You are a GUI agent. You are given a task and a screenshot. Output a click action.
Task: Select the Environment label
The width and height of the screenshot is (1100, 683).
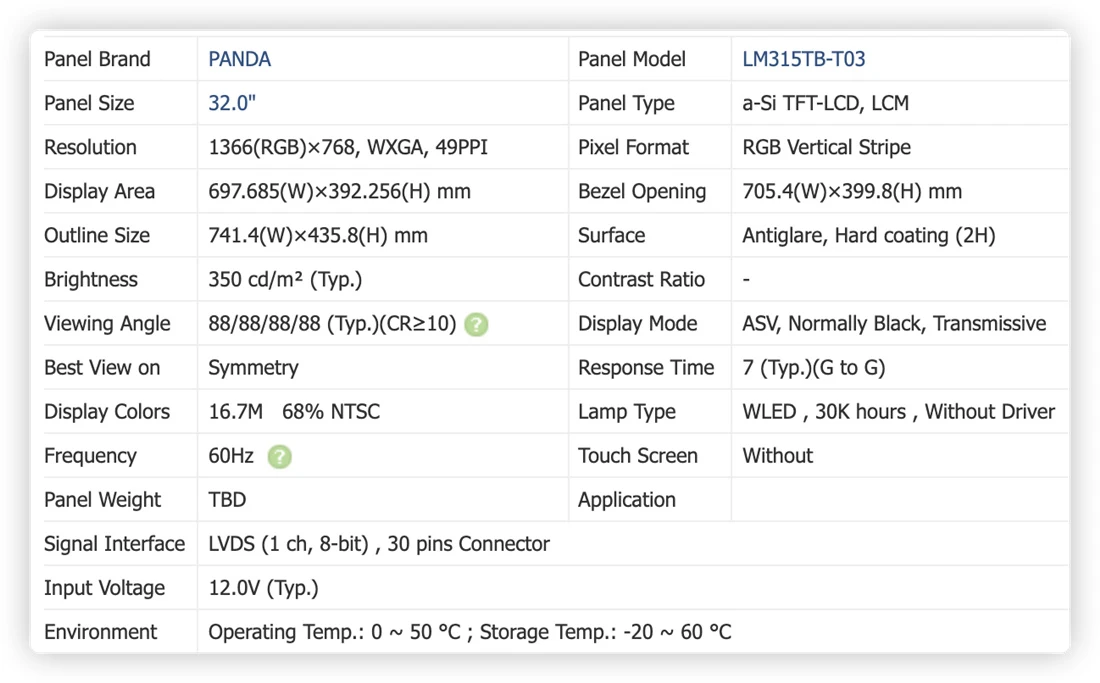click(100, 633)
